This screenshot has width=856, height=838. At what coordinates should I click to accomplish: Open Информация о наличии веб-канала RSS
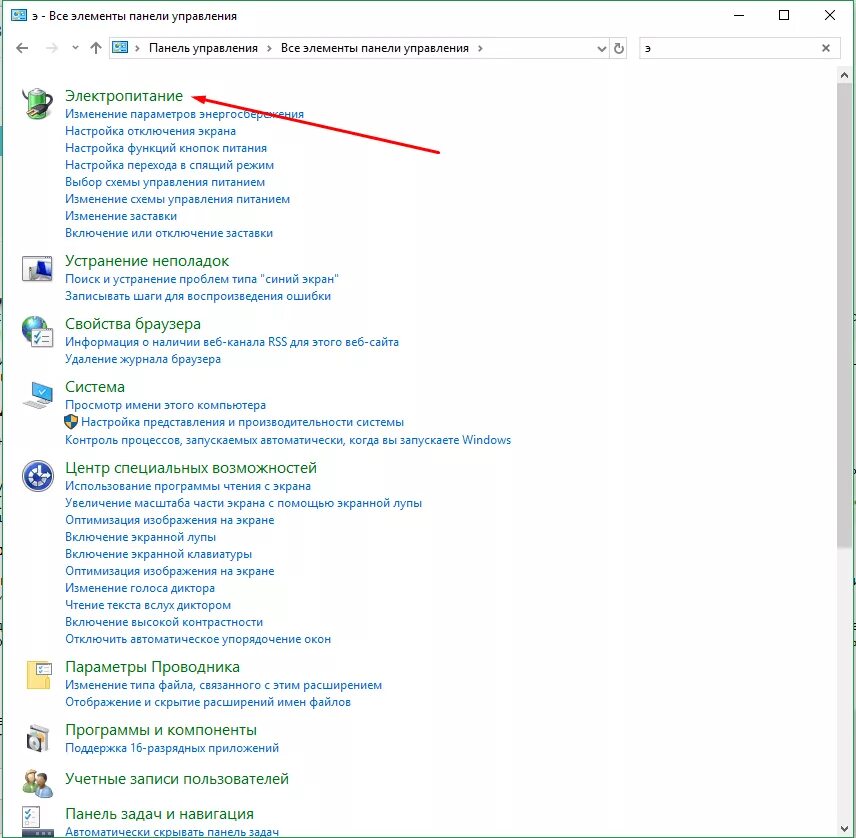pos(231,342)
